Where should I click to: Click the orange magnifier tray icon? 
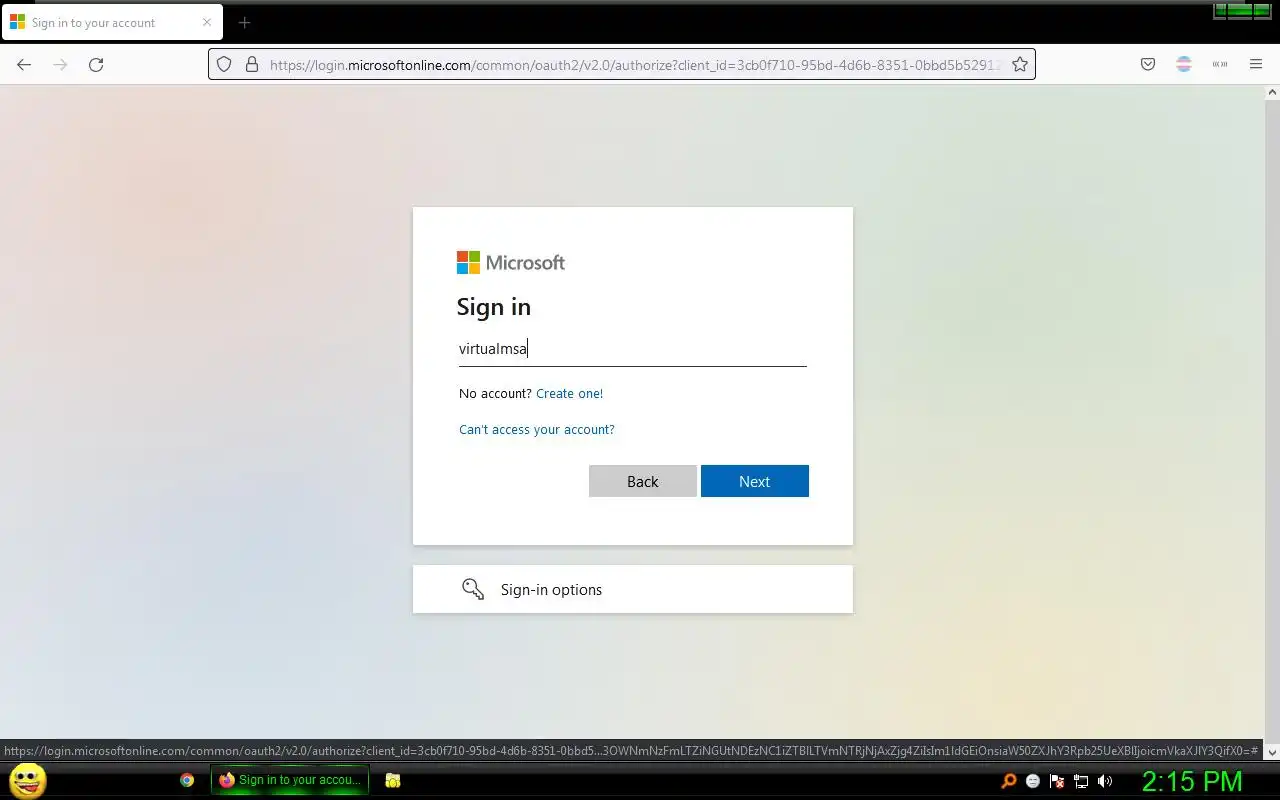[1009, 781]
